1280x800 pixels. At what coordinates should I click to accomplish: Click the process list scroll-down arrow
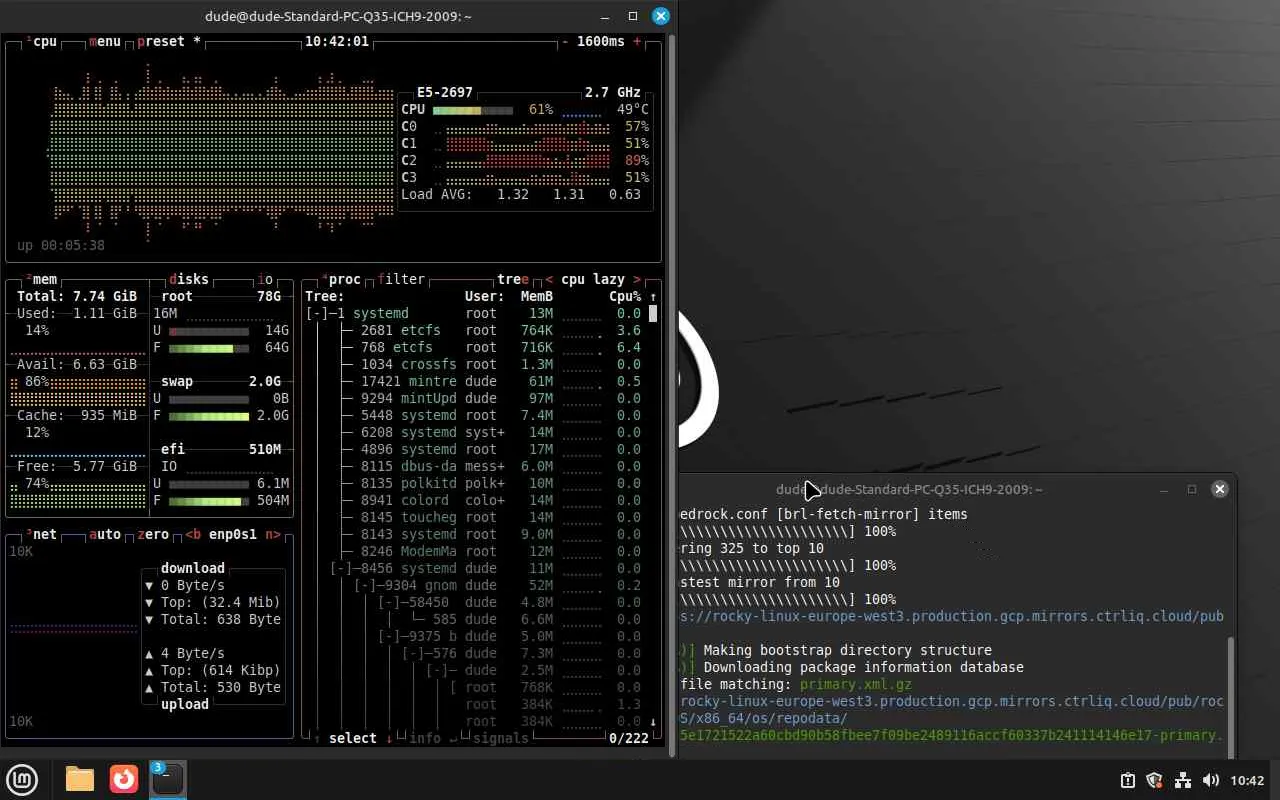(653, 721)
